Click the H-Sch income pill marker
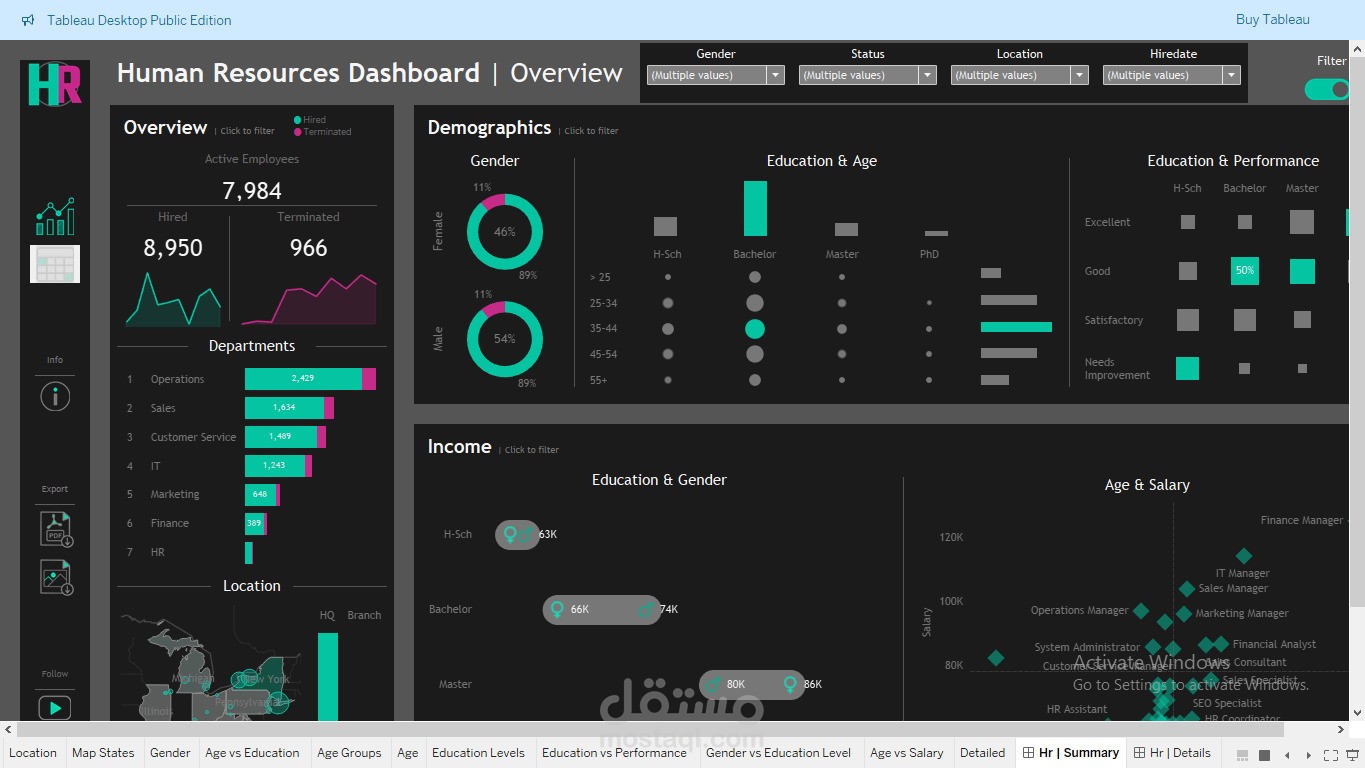Image resolution: width=1365 pixels, height=768 pixels. (517, 534)
